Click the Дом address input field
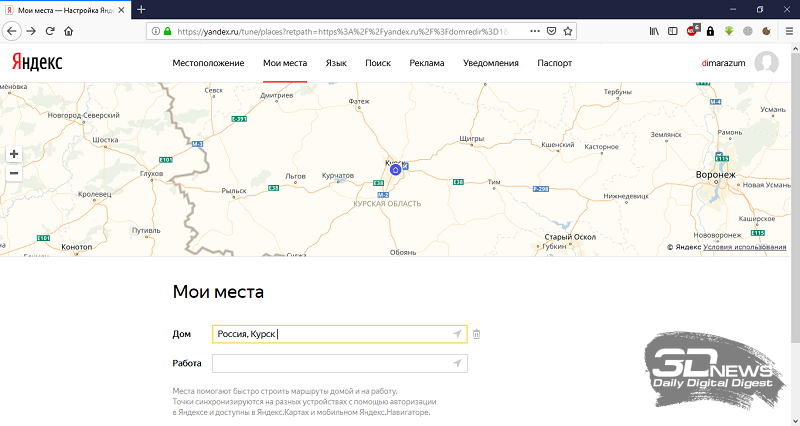The image size is (800, 426). (340, 334)
